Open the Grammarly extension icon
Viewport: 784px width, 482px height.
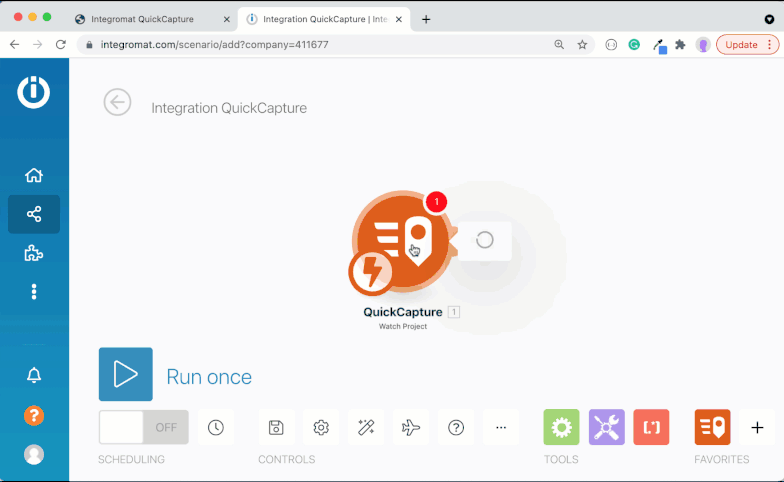(634, 44)
